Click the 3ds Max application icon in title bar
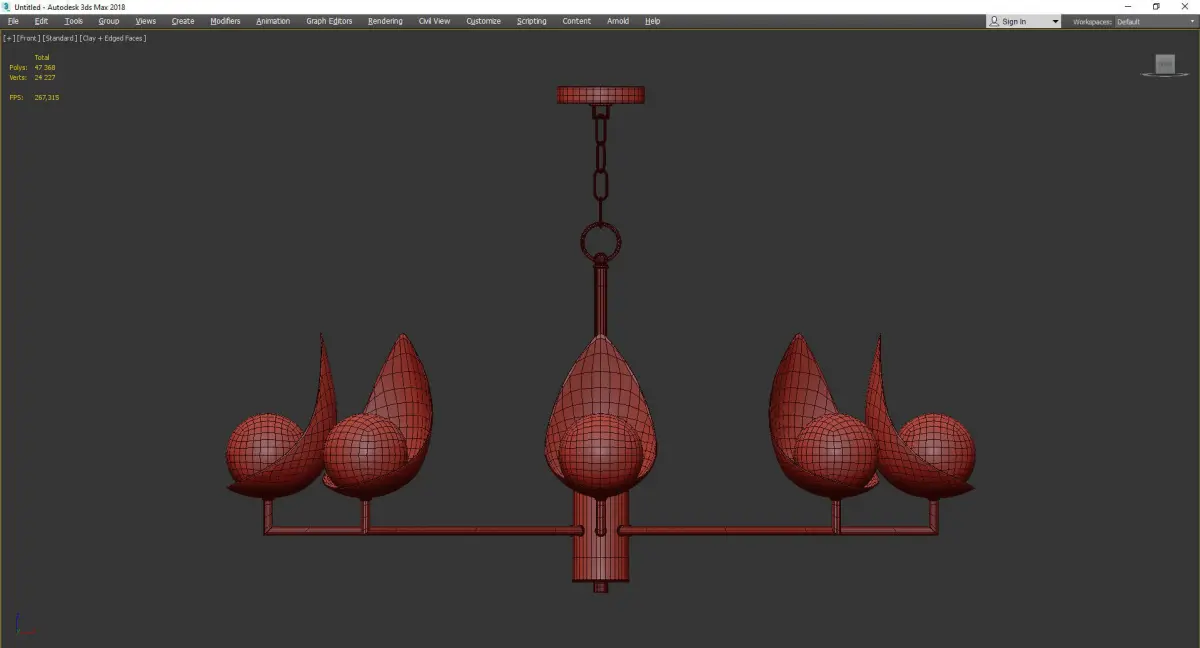This screenshot has height=648, width=1200. point(7,7)
